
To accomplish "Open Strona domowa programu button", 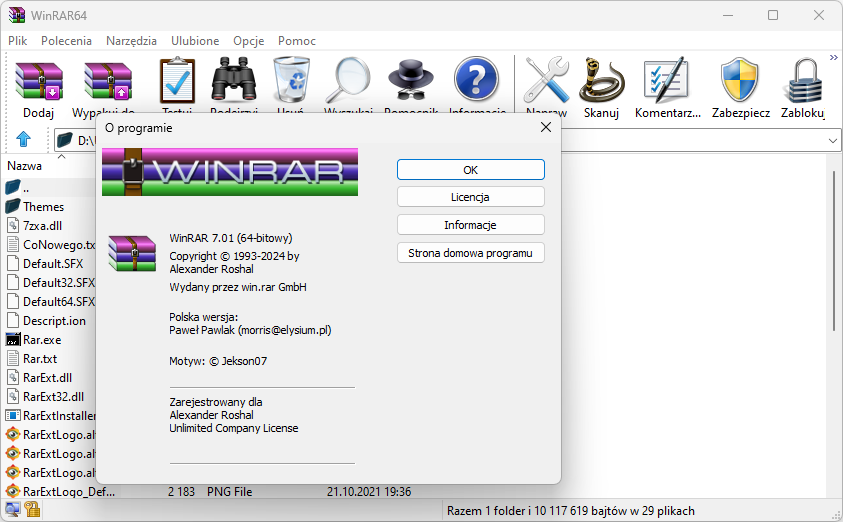I will [x=470, y=253].
